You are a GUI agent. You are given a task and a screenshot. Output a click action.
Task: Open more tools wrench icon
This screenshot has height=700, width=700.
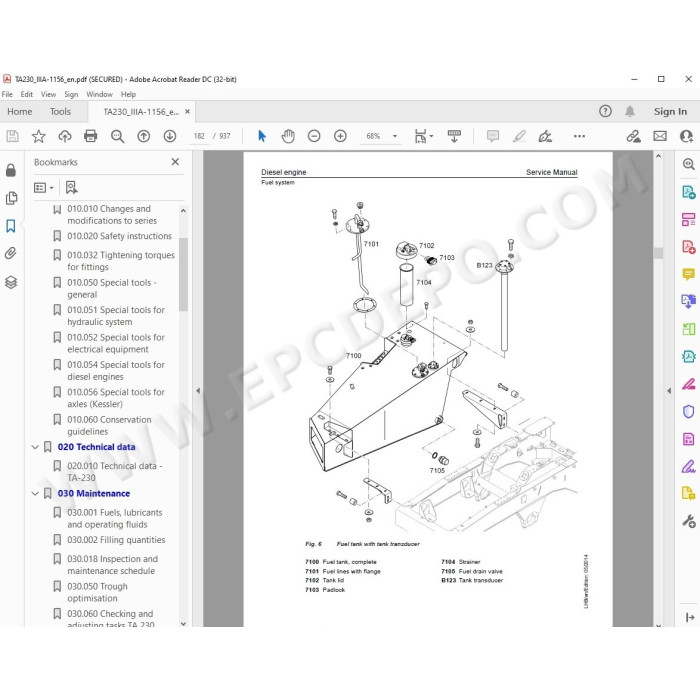pos(688,521)
